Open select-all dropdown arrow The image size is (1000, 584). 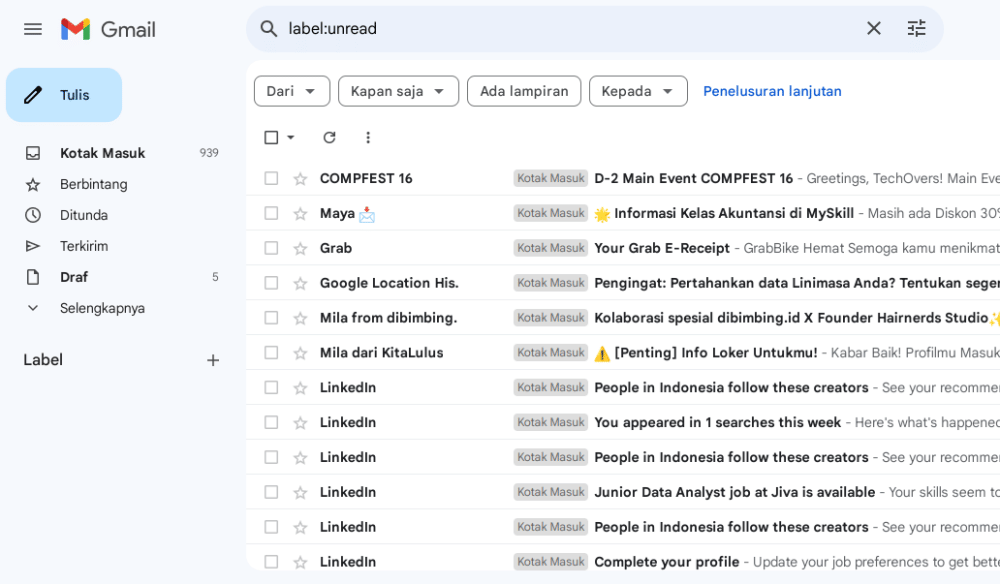[x=291, y=138]
